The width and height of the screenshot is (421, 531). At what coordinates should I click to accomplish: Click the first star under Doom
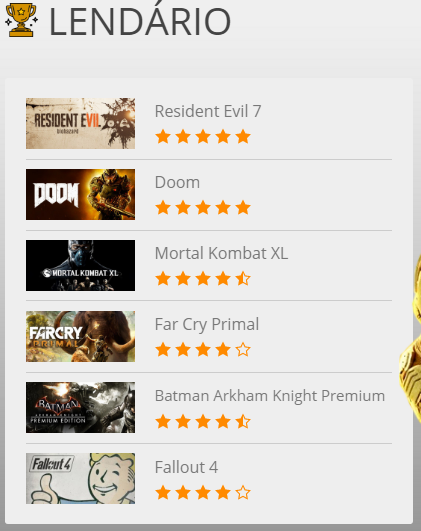[163, 208]
